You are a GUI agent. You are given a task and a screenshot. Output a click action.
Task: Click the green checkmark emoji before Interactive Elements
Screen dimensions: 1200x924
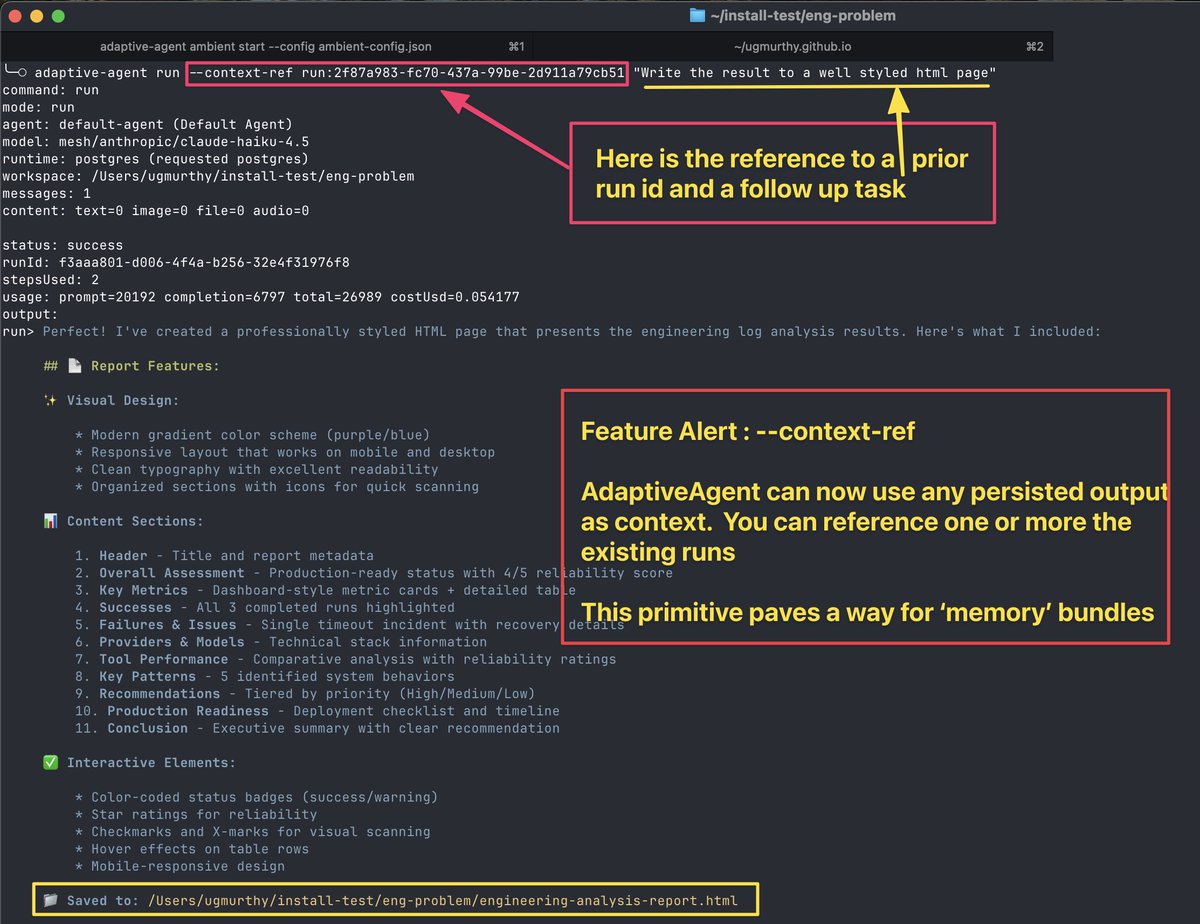coord(50,762)
